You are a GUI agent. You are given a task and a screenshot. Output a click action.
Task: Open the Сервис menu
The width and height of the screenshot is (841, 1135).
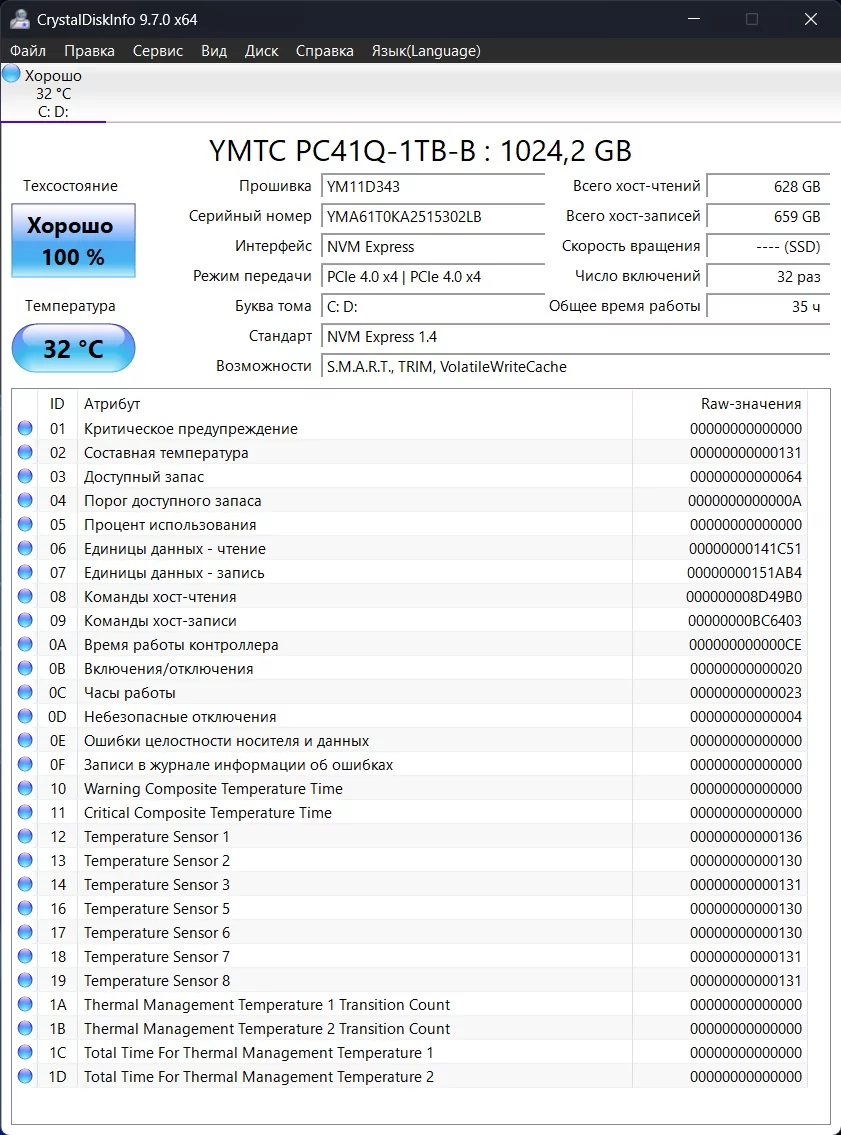pos(158,51)
